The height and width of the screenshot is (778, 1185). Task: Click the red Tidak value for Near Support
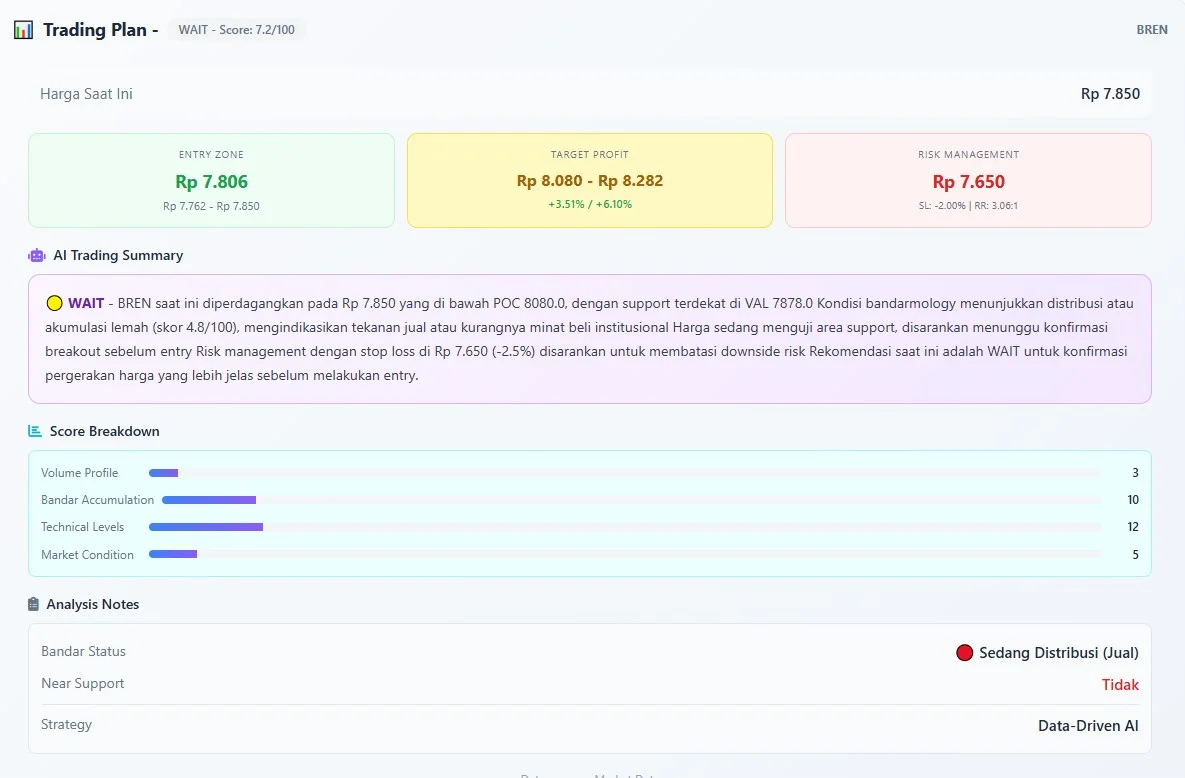click(x=1119, y=685)
